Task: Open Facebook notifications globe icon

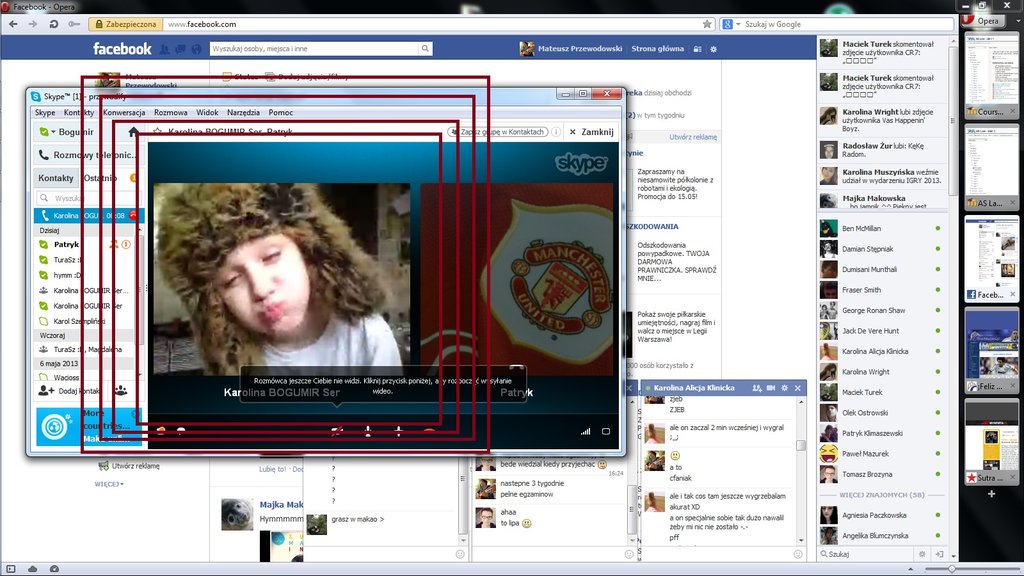Action: pyautogui.click(x=196, y=49)
